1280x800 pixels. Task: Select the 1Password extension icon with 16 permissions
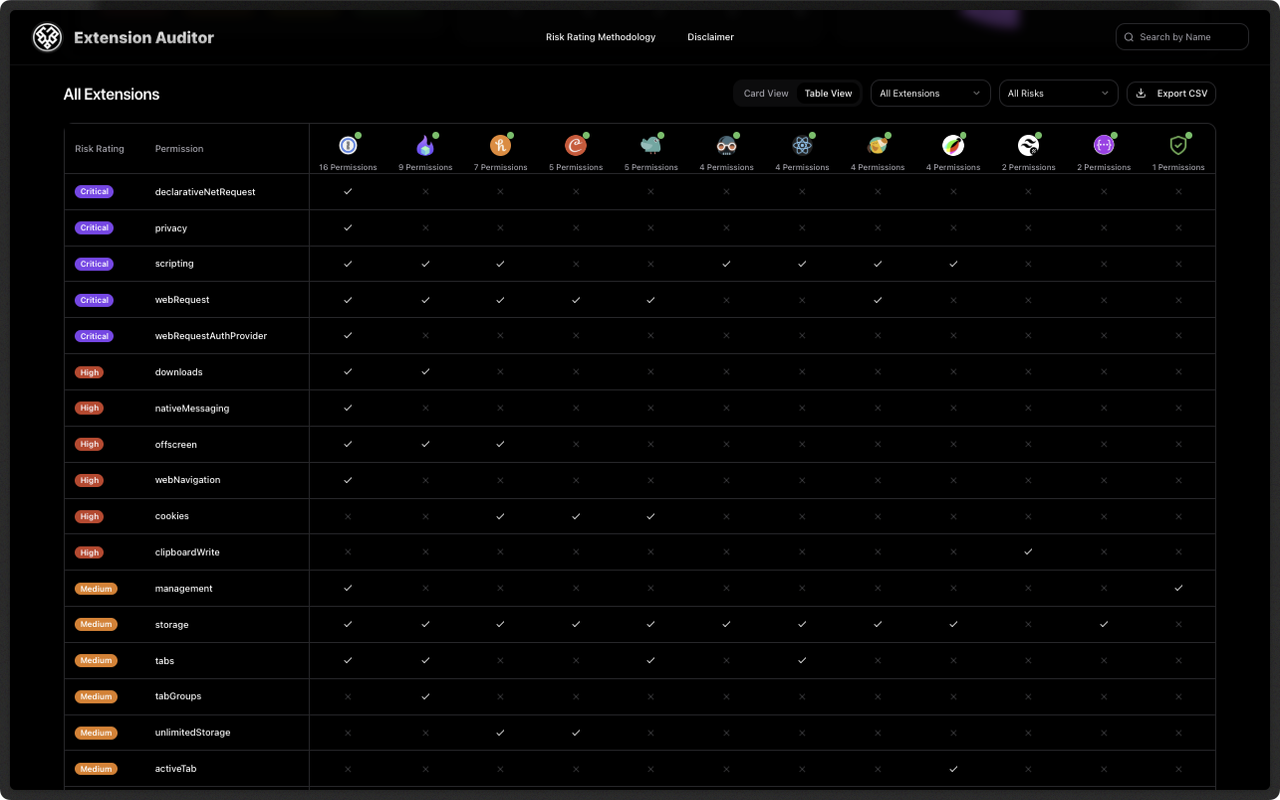tap(348, 146)
